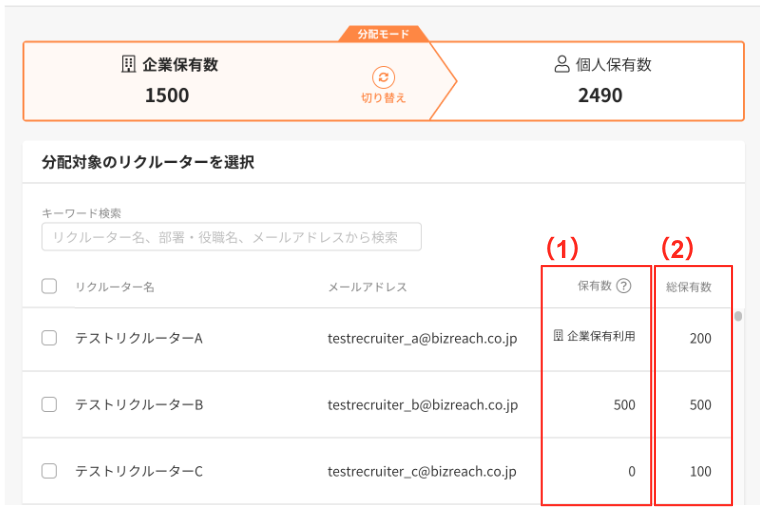
Task: Select テストリクルーターB checkbox
Action: pyautogui.click(x=49, y=405)
